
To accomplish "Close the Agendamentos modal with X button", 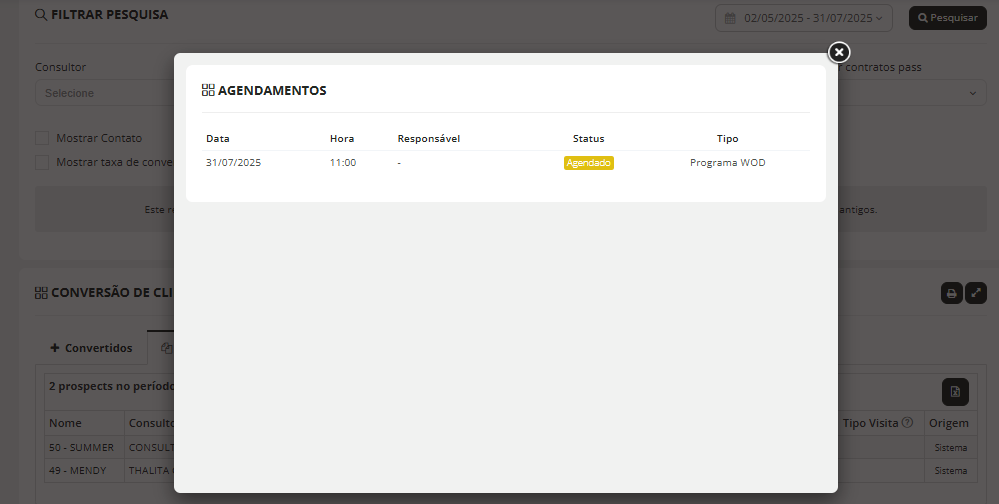I will click(x=838, y=52).
